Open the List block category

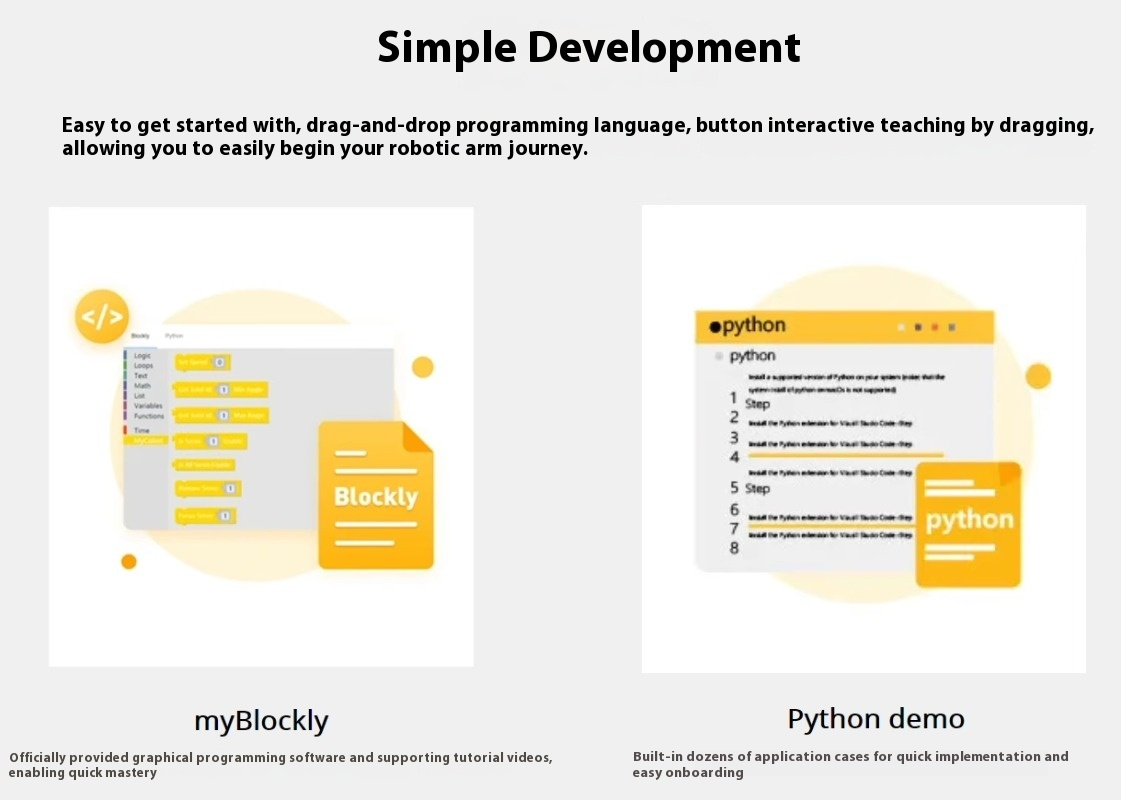139,395
